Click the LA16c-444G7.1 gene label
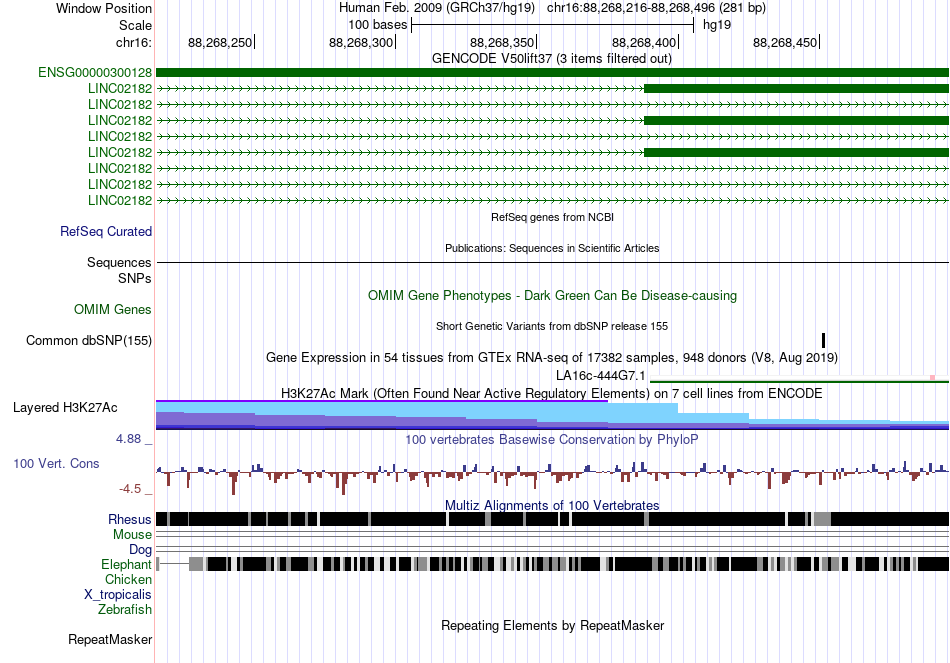 (600, 376)
